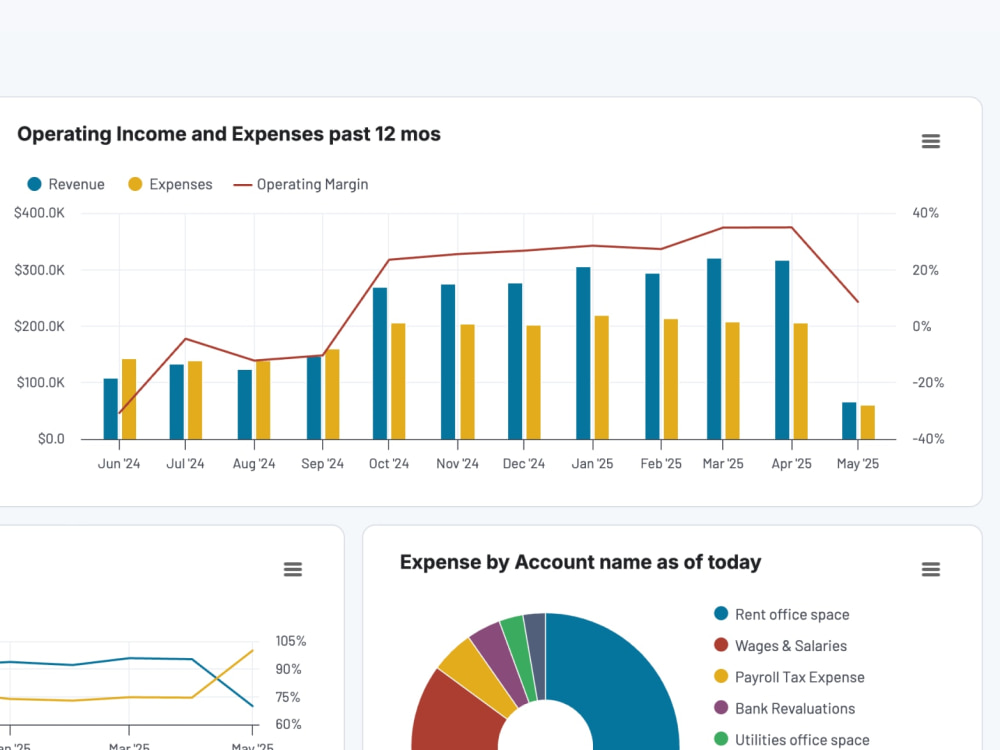Click the 'Jan '25' axis label
Image resolution: width=1000 pixels, height=750 pixels.
point(592,464)
